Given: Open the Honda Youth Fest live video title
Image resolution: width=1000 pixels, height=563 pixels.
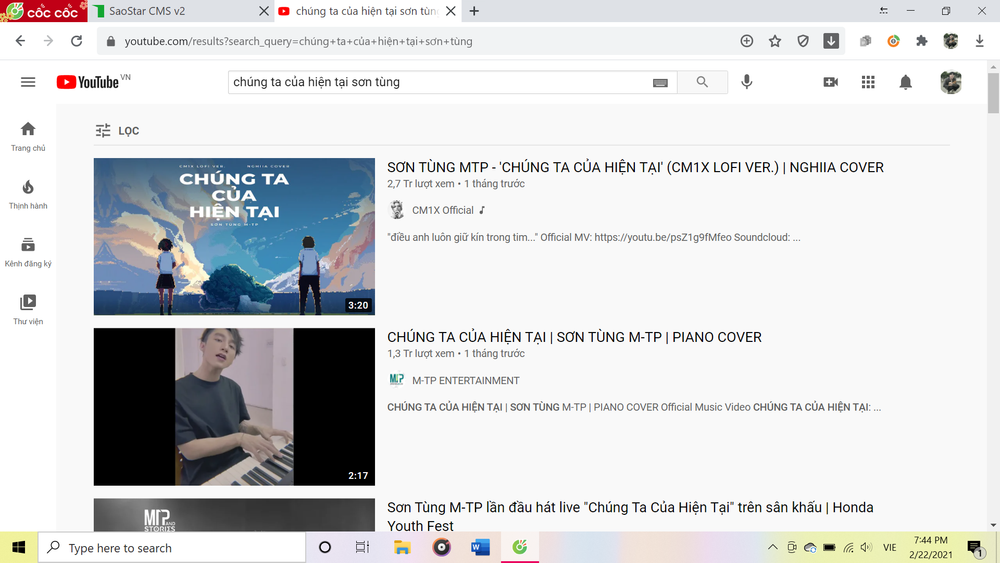Looking at the screenshot, I should [x=630, y=516].
